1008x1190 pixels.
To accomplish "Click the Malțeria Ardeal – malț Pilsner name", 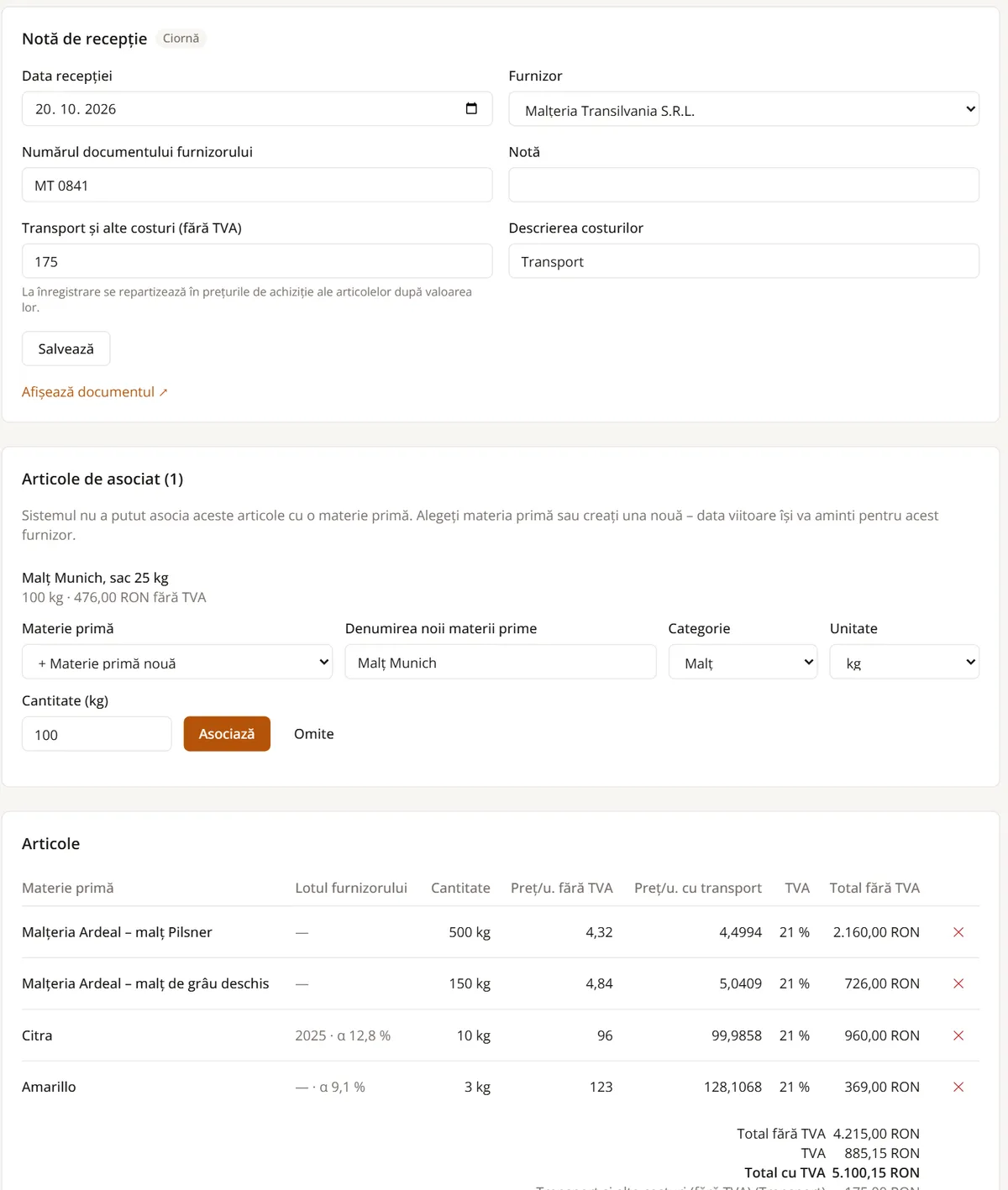I will click(117, 932).
